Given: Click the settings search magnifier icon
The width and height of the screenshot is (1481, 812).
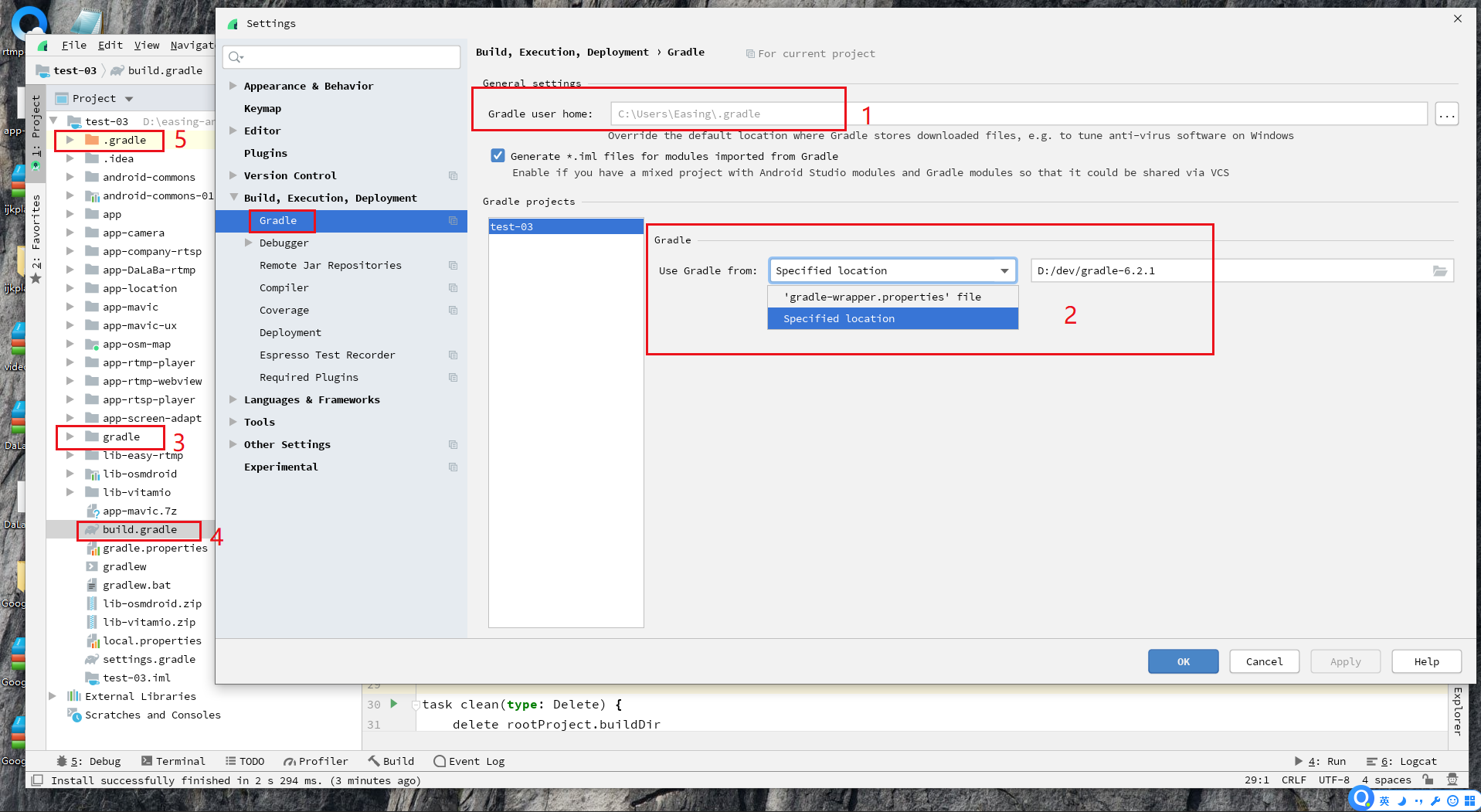Looking at the screenshot, I should click(x=236, y=57).
